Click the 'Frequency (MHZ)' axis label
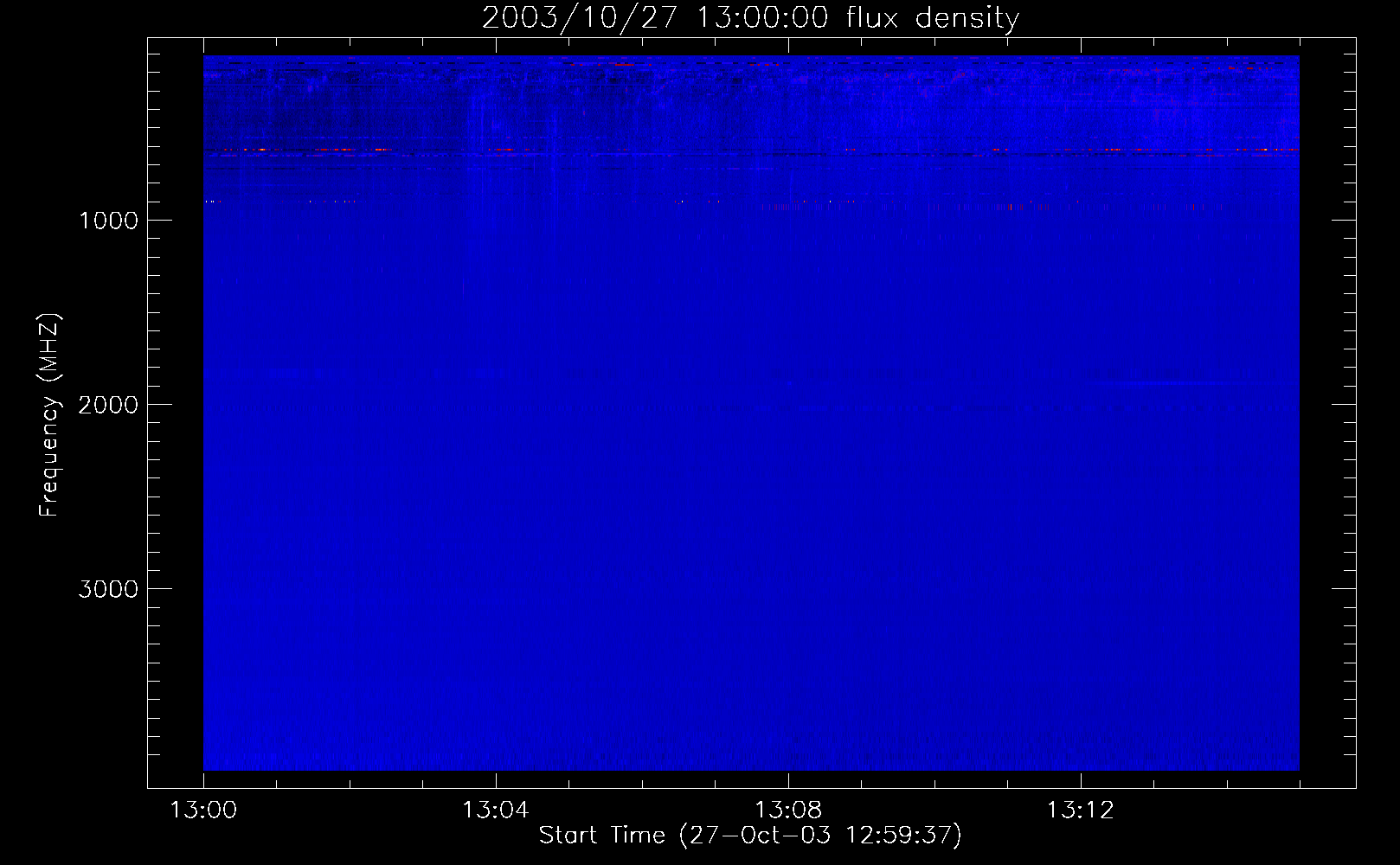The height and width of the screenshot is (865, 1400). 49,415
